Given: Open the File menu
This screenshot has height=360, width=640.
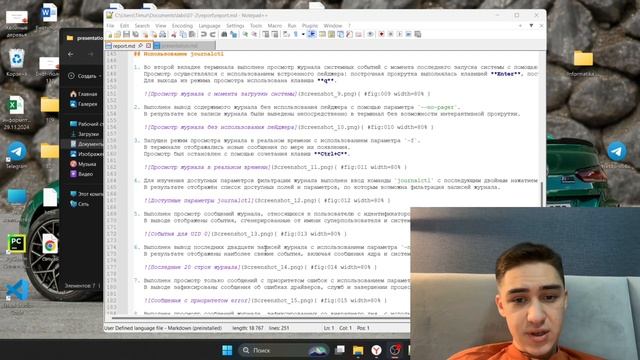Looking at the screenshot, I should pyautogui.click(x=110, y=26).
